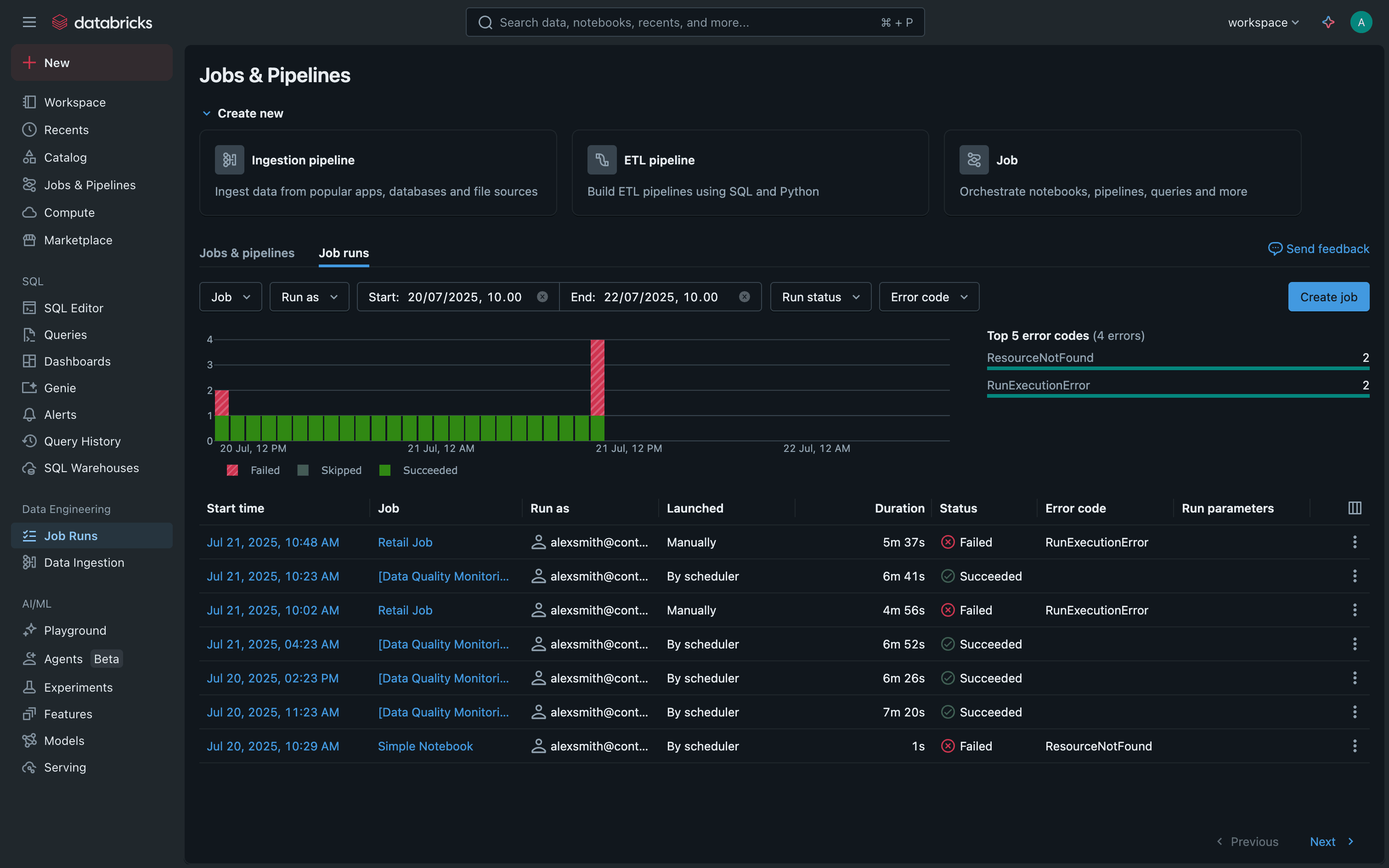Open Catalog in the sidebar menu
Image resolution: width=1389 pixels, height=868 pixels.
pos(65,157)
